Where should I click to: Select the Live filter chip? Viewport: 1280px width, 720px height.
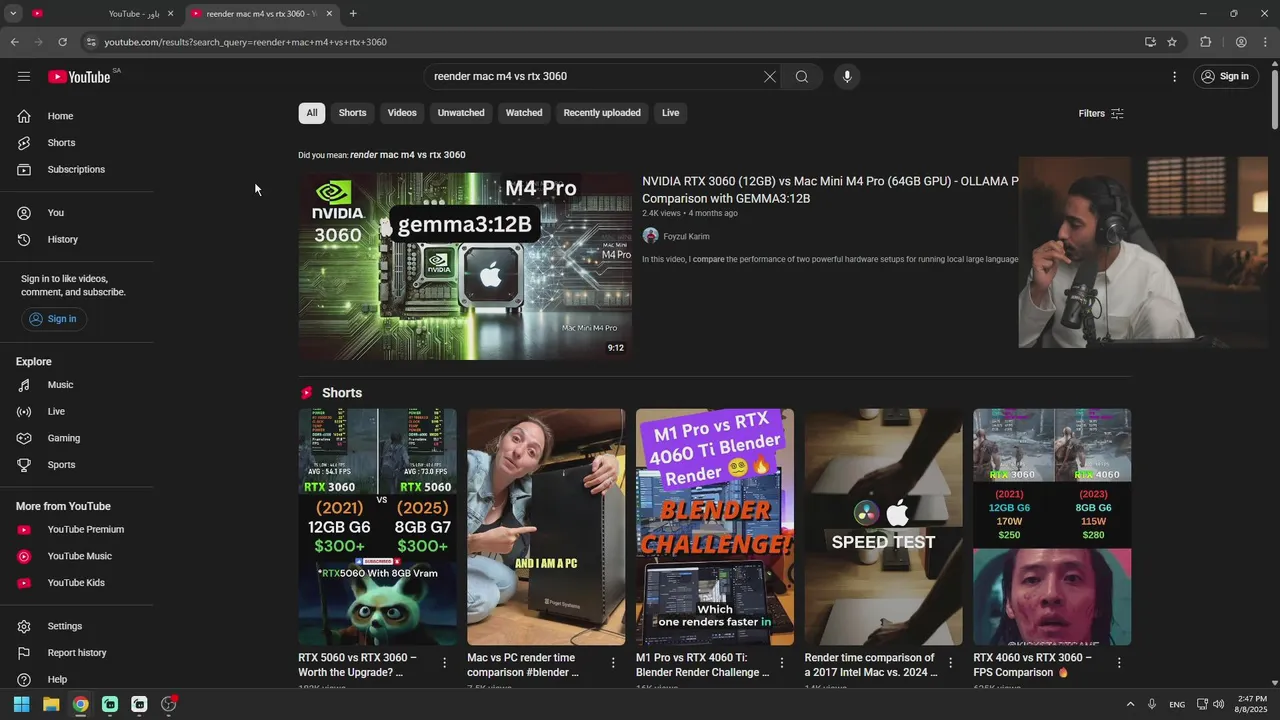[671, 113]
